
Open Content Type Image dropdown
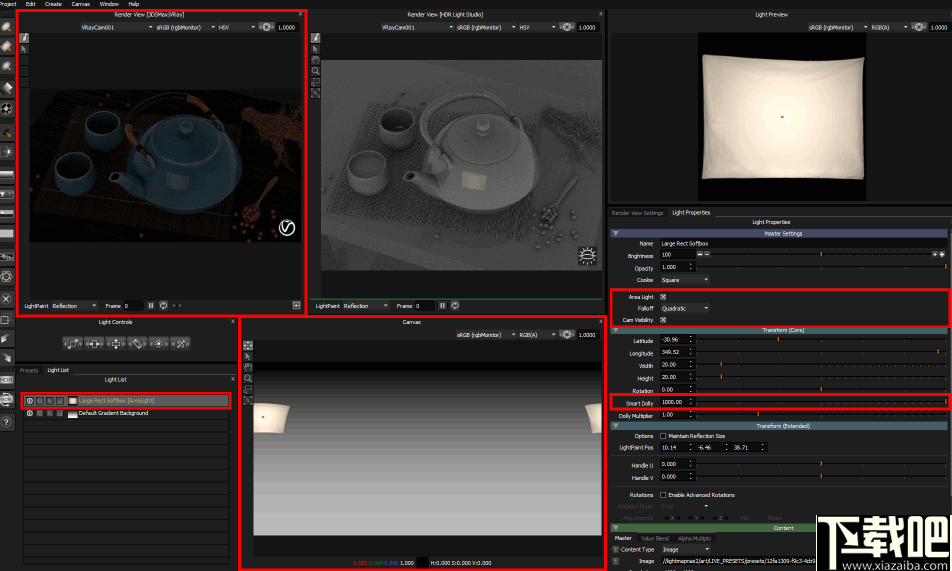685,550
